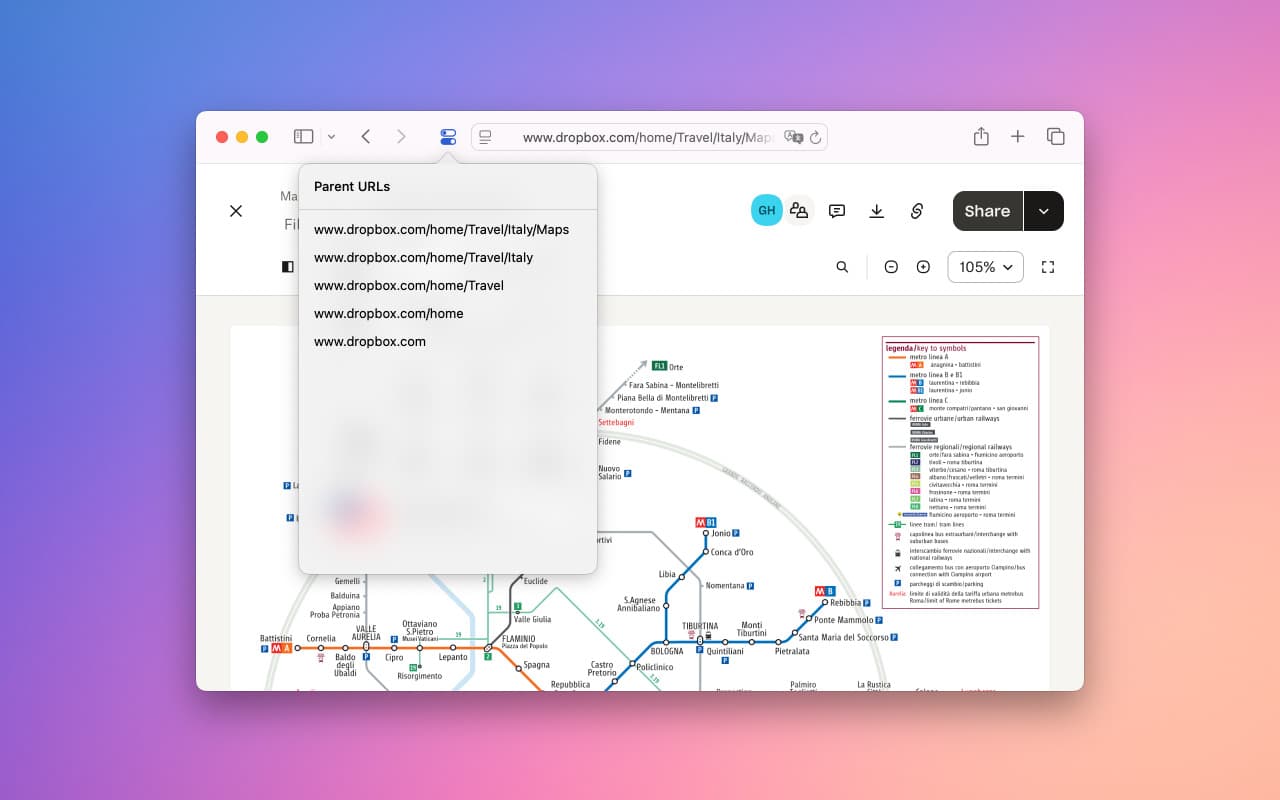This screenshot has height=800, width=1280.
Task: Toggle the preview thumbnails panel icon
Action: coord(288,267)
